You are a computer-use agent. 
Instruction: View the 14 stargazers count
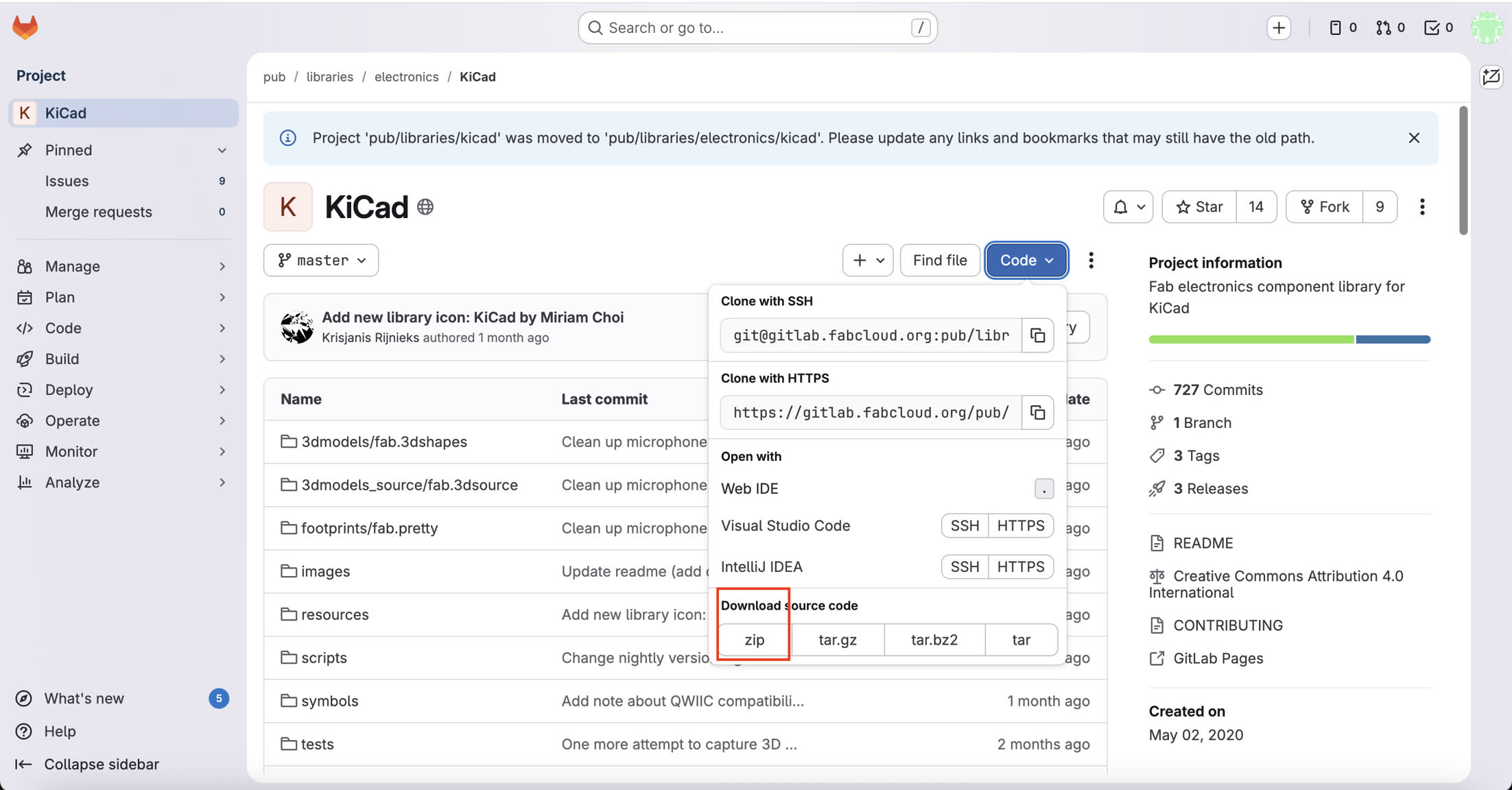[1256, 206]
